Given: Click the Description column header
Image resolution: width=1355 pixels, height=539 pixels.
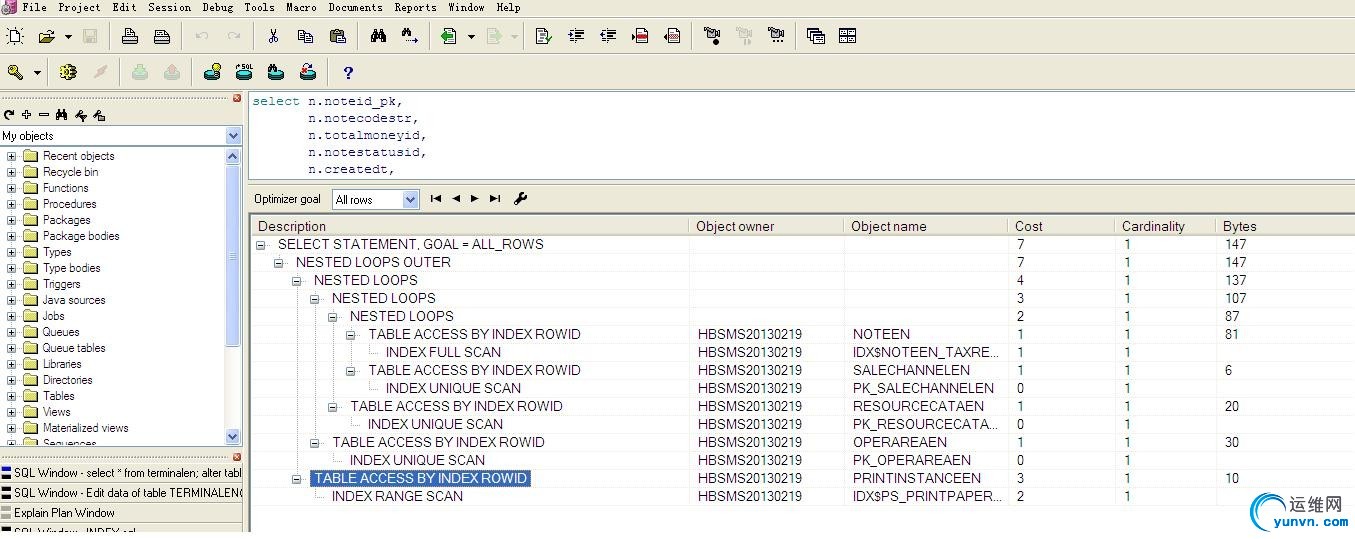Looking at the screenshot, I should pyautogui.click(x=469, y=226).
